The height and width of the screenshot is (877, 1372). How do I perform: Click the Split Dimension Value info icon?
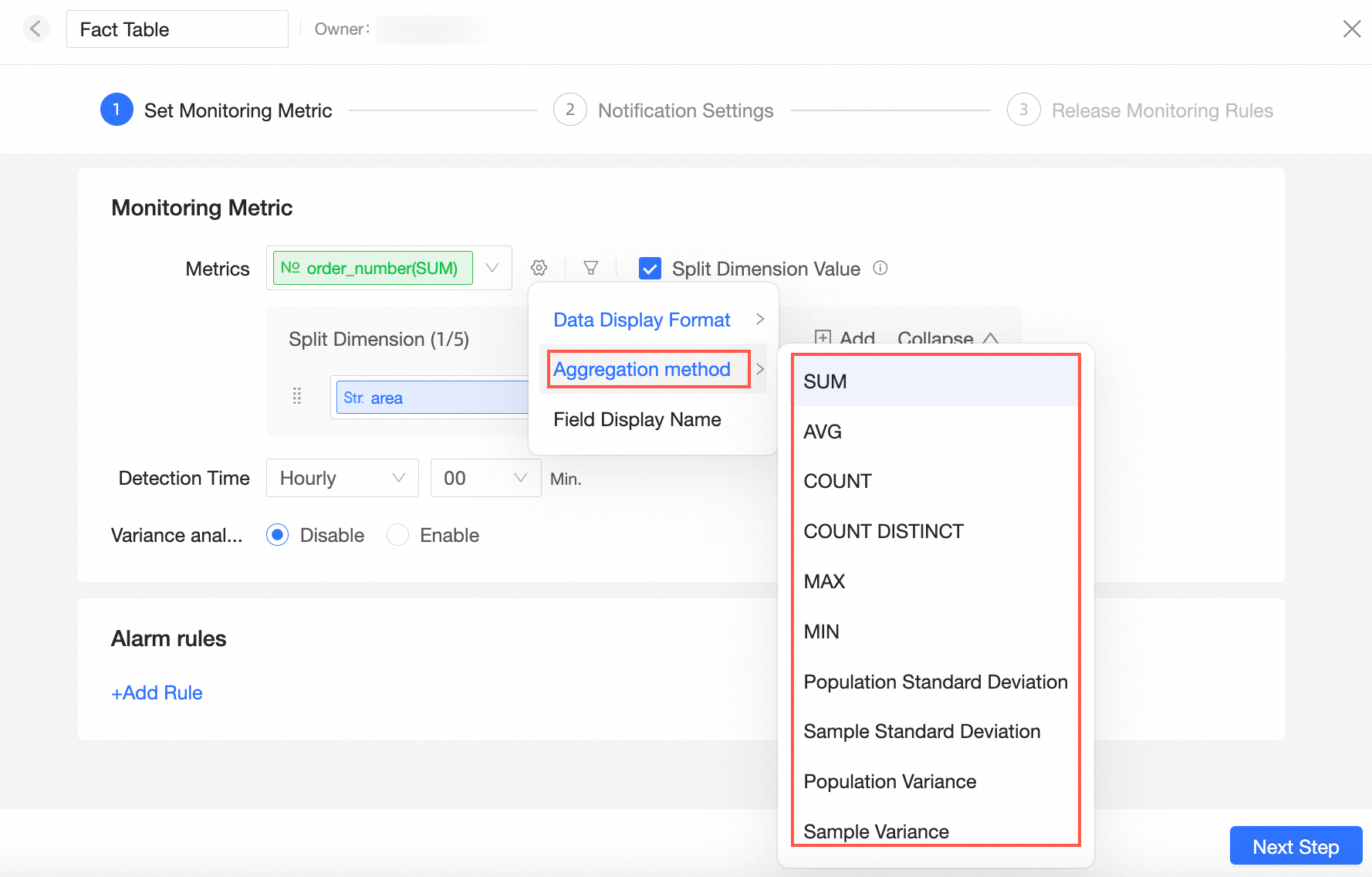pyautogui.click(x=880, y=268)
